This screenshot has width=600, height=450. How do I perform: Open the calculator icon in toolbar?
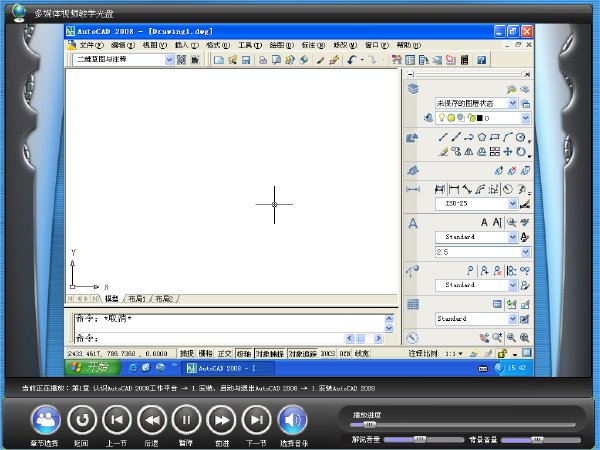[464, 60]
